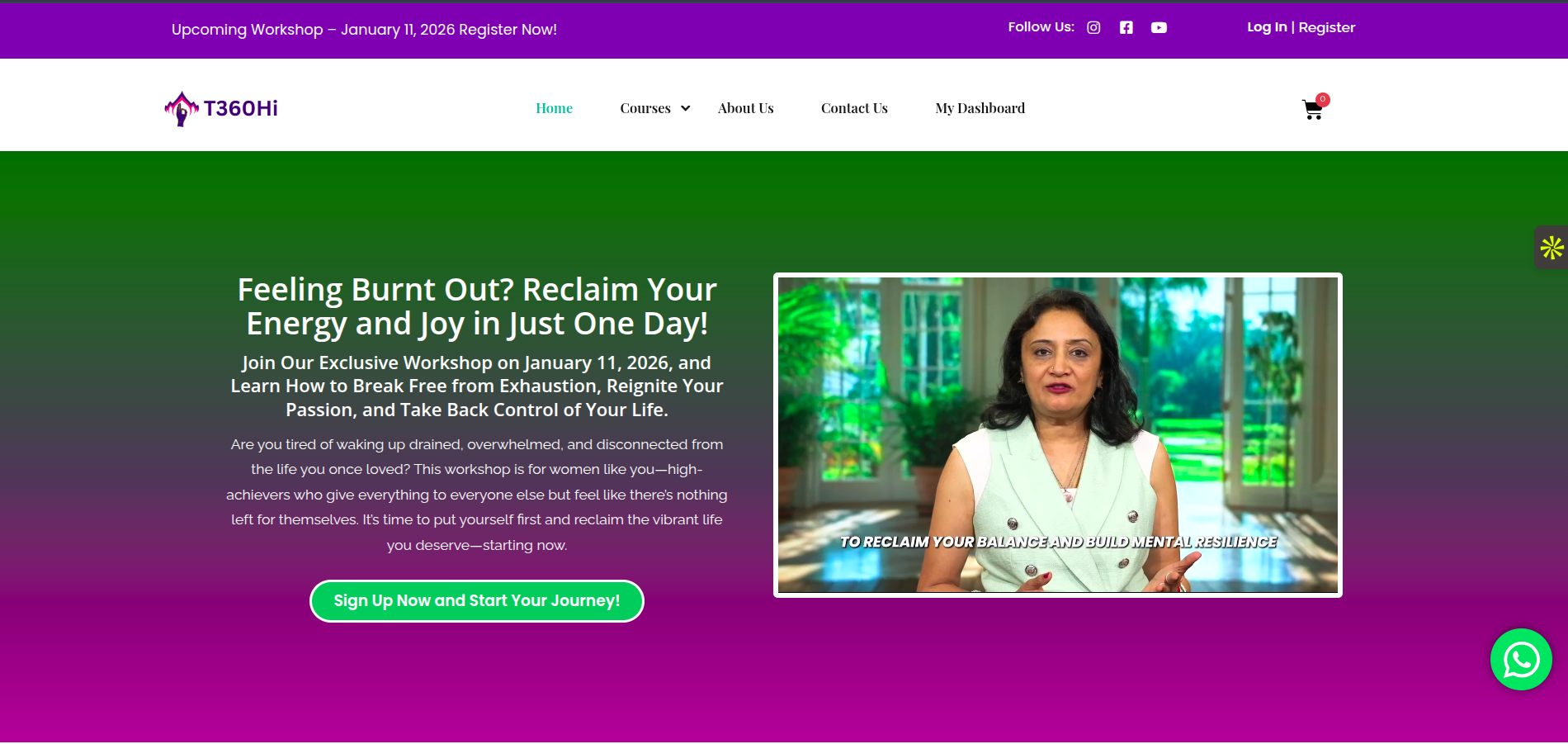
Task: Navigate to Contact Us
Action: [854, 108]
